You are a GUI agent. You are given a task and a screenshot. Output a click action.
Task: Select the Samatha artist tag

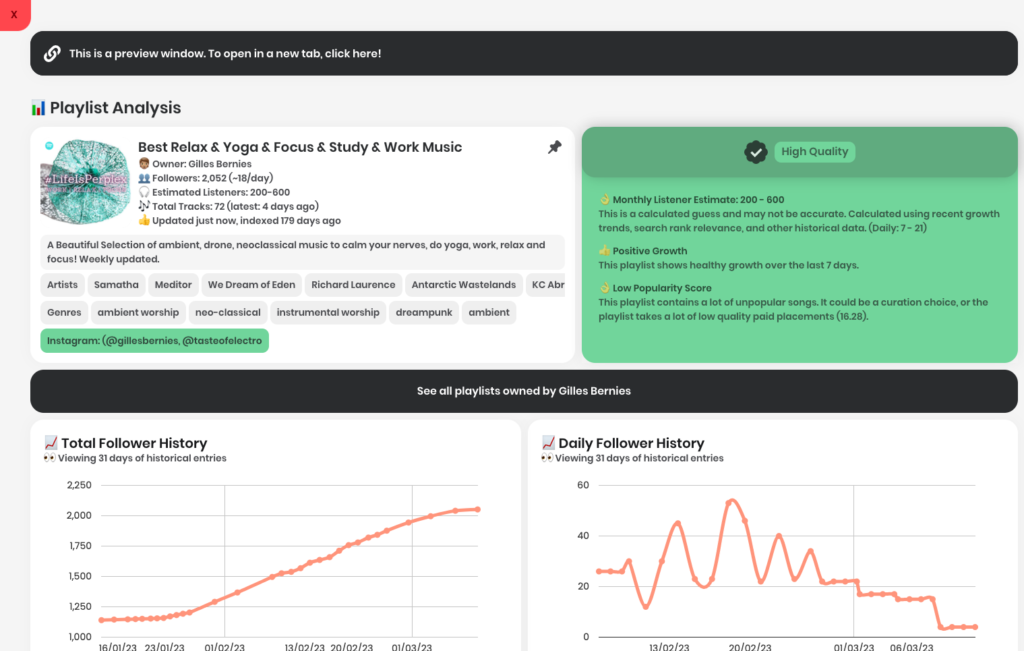[x=116, y=285]
